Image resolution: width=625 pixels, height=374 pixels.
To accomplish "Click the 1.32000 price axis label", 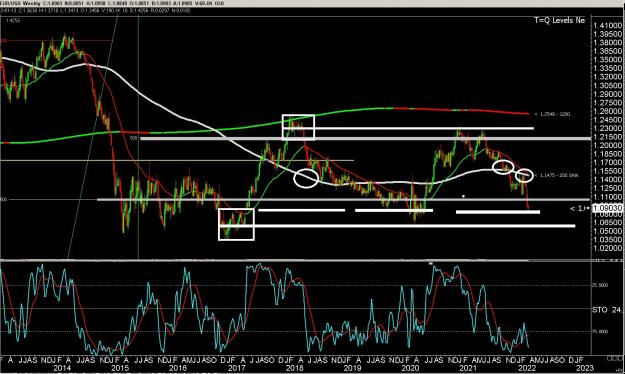I will [608, 77].
